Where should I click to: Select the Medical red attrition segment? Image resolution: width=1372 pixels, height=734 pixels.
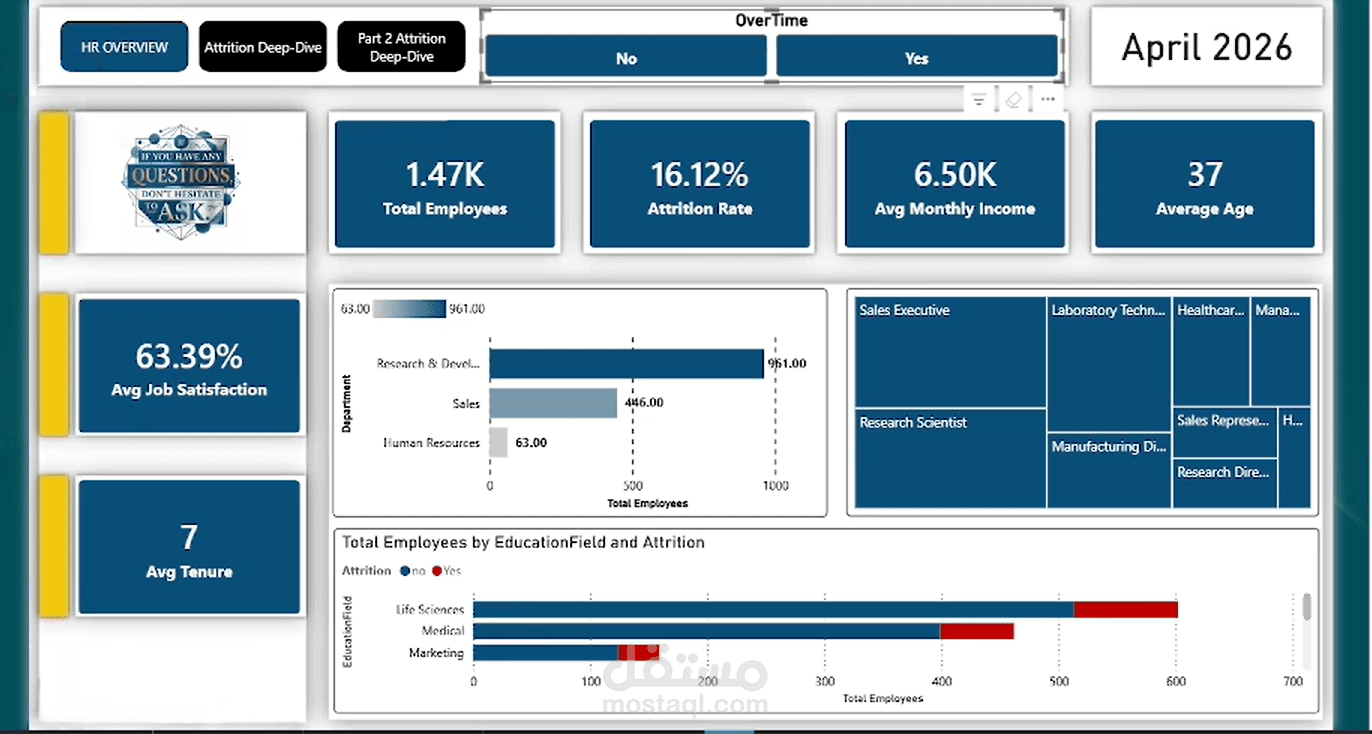coord(977,631)
